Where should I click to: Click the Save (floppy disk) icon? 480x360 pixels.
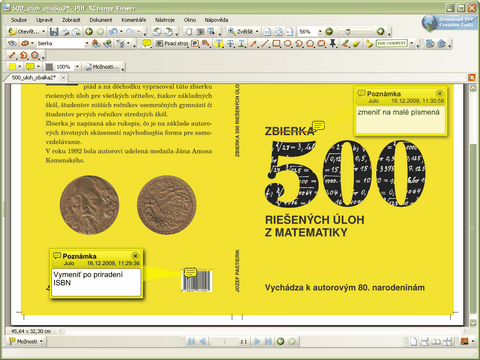[54, 32]
